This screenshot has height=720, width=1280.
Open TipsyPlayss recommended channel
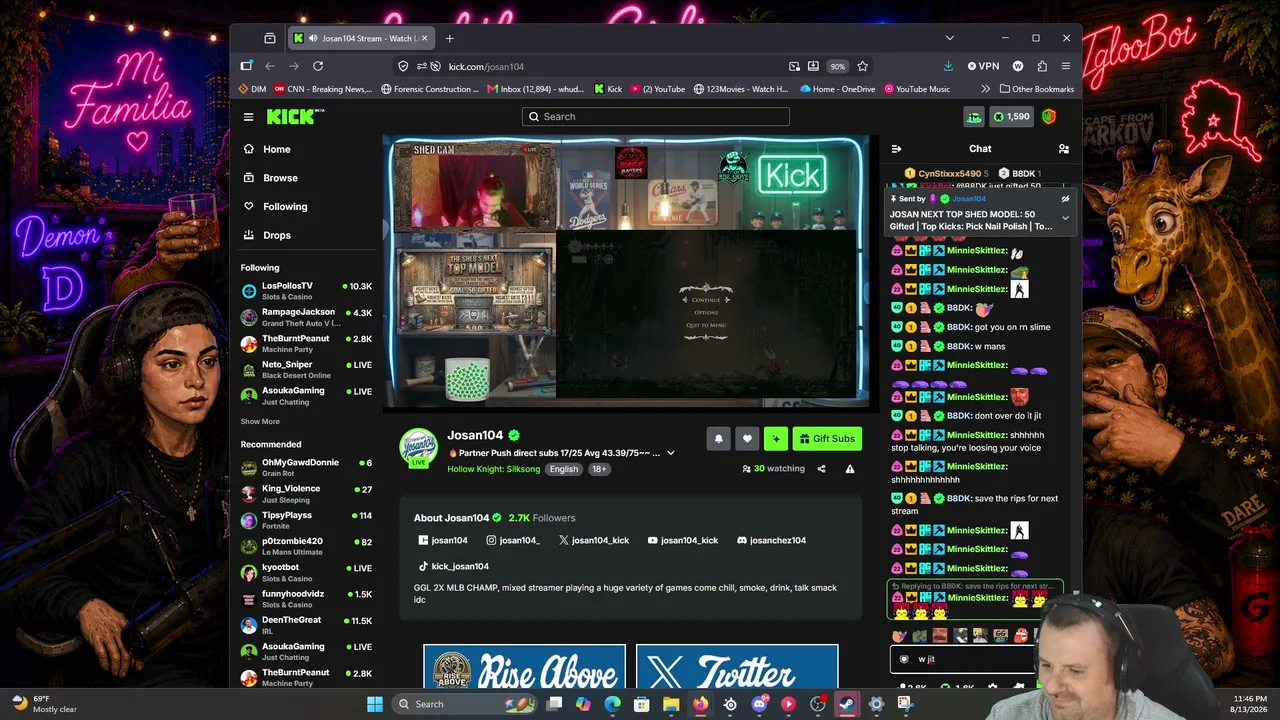point(307,520)
